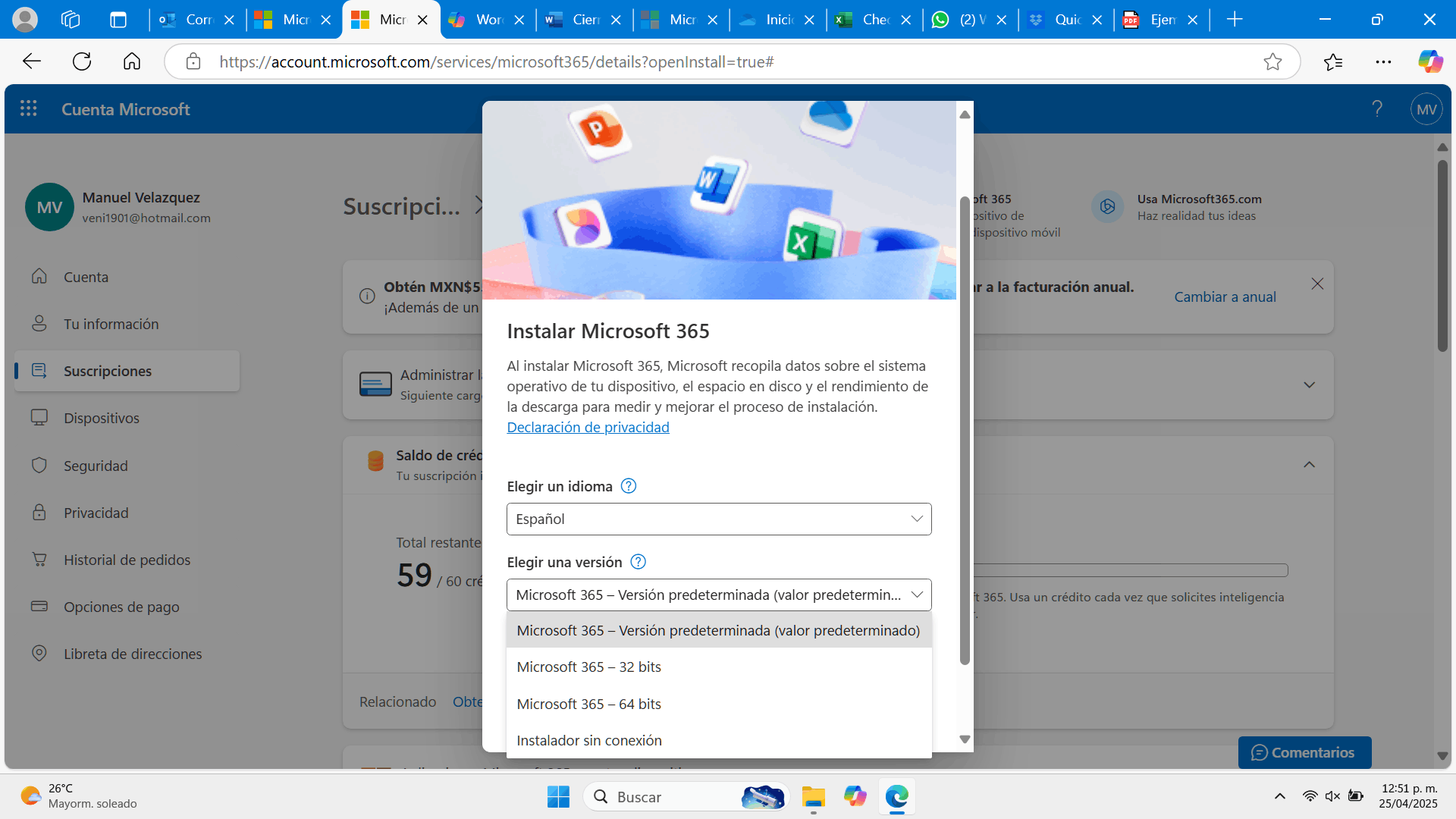
Task: Dismiss the annual billing banner
Action: (1317, 284)
